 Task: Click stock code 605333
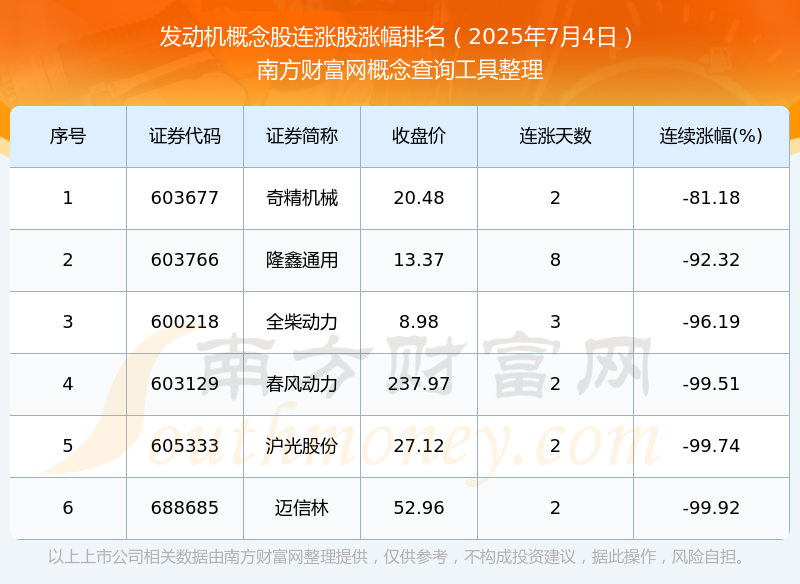click(x=185, y=446)
